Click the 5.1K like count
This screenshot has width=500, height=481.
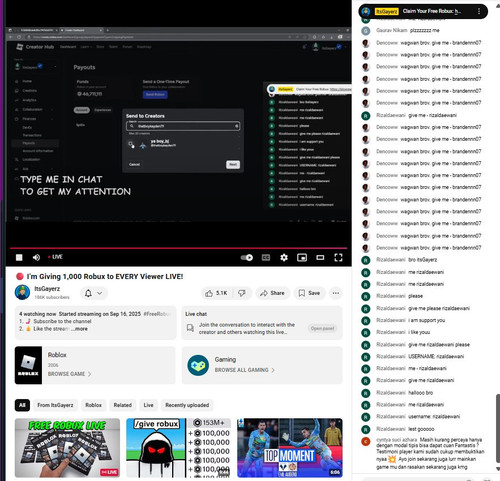click(x=221, y=293)
